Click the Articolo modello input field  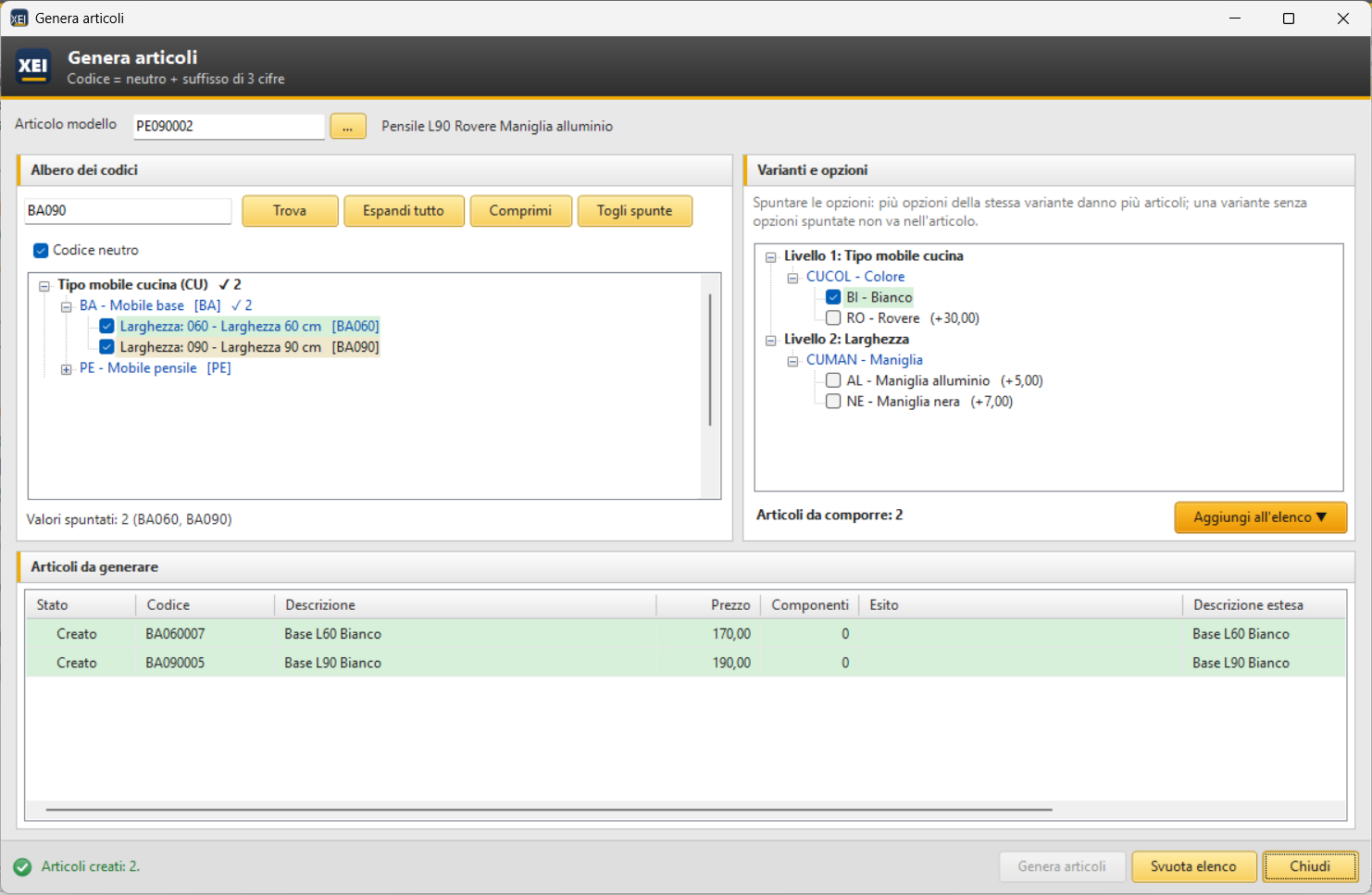(x=229, y=126)
